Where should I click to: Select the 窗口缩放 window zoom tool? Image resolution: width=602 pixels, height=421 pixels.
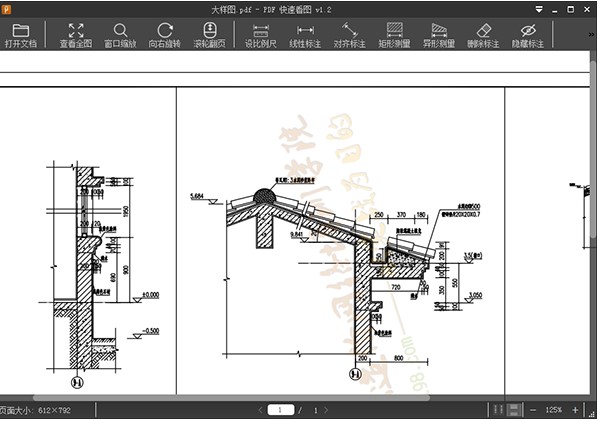120,36
